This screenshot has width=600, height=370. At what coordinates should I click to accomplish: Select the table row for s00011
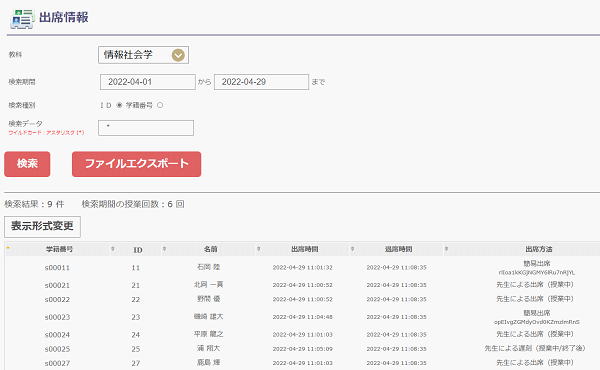(x=302, y=267)
